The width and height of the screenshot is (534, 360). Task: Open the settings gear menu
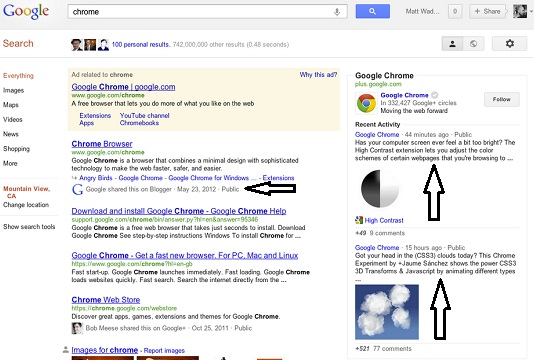tap(509, 44)
